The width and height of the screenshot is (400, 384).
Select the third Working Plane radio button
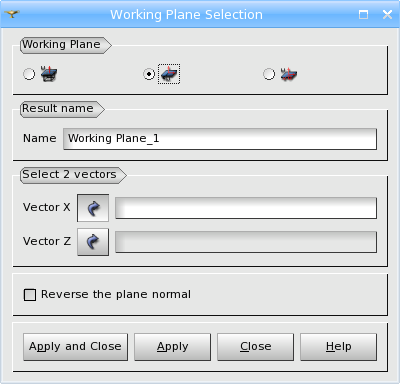coord(269,74)
